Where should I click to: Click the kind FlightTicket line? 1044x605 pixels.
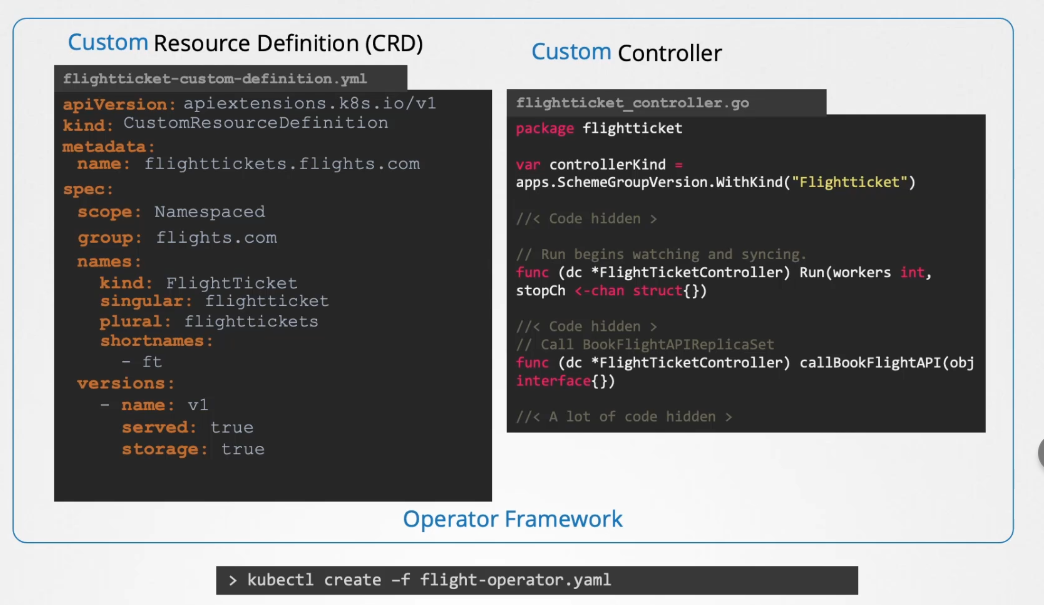pos(198,283)
